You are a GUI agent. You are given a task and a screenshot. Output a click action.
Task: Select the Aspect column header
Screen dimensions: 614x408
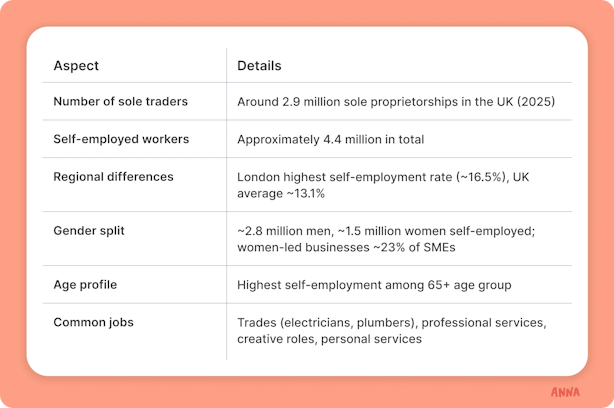76,65
